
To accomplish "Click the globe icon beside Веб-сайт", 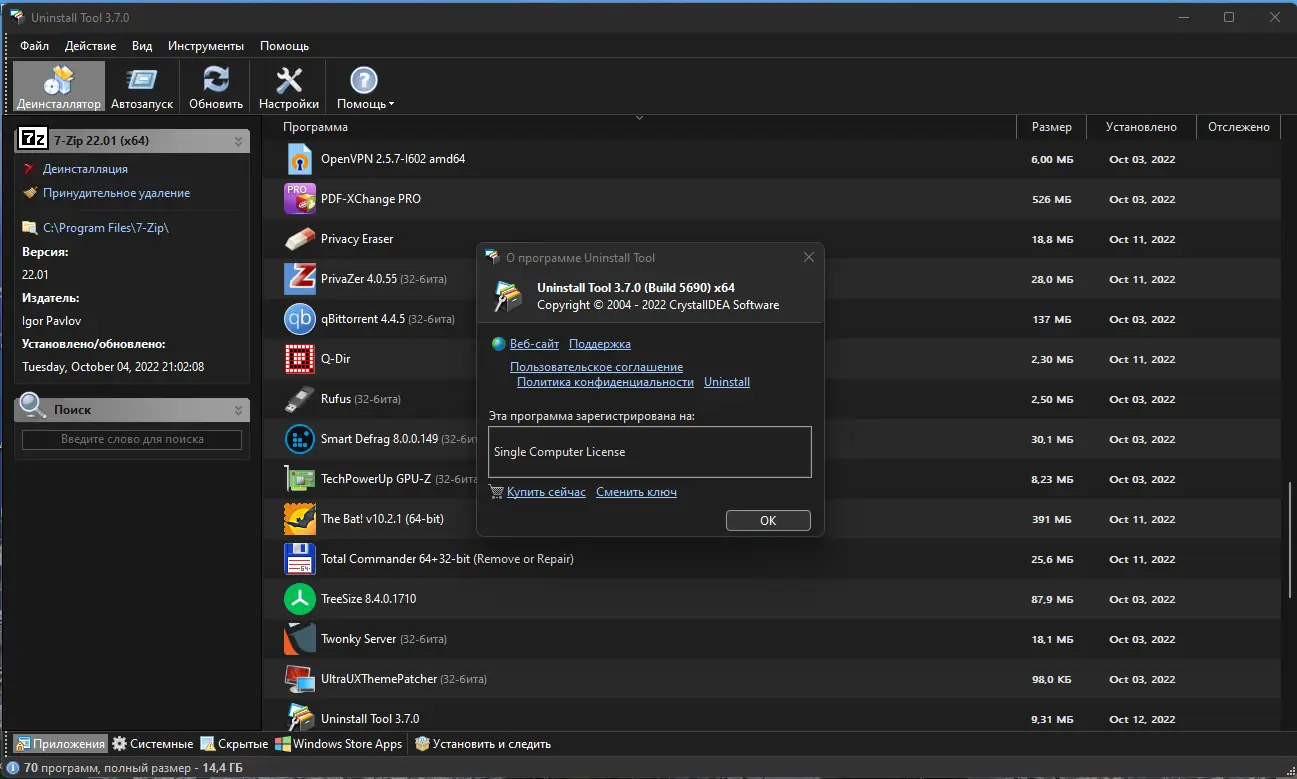I will 498,344.
